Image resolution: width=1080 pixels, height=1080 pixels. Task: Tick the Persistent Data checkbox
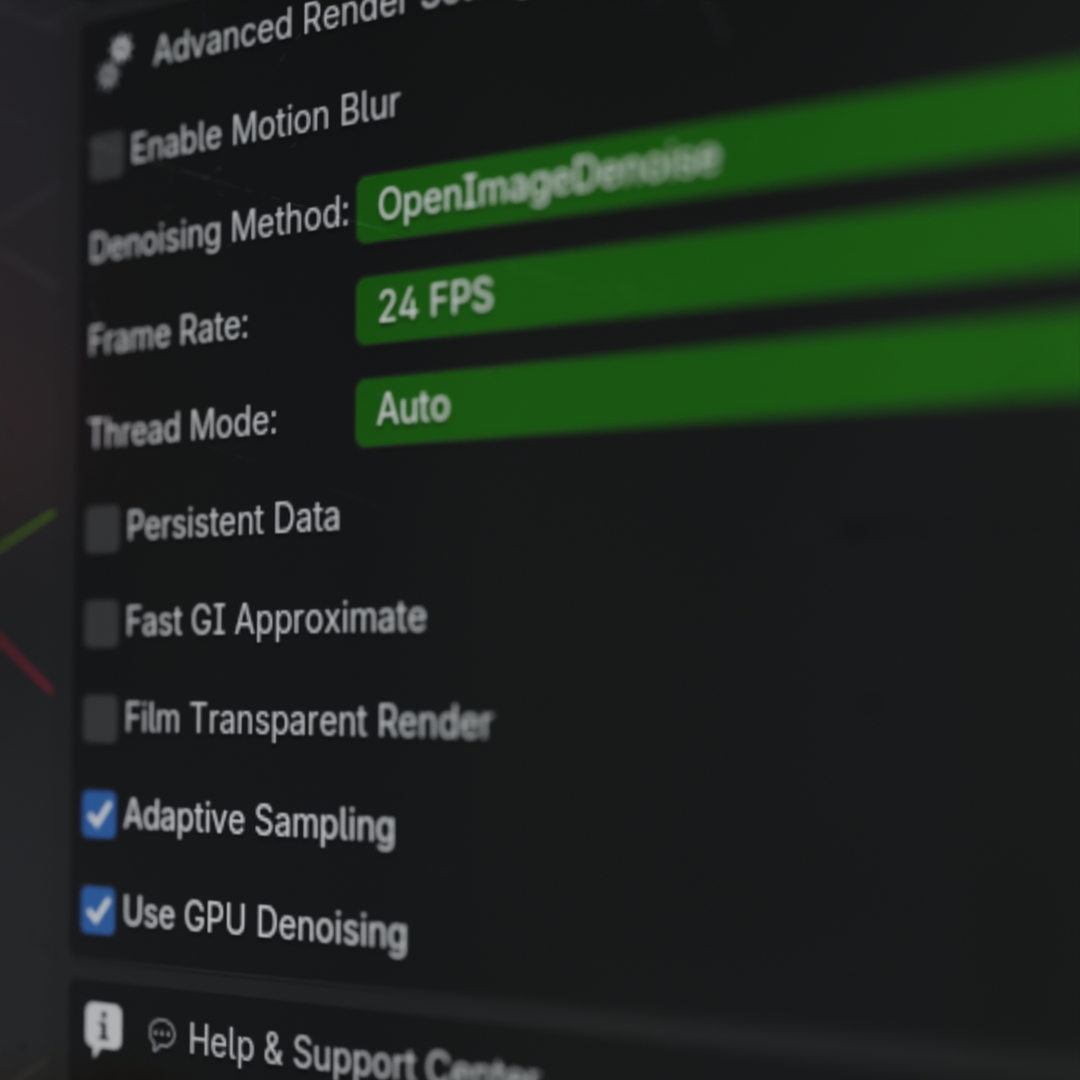(x=103, y=528)
